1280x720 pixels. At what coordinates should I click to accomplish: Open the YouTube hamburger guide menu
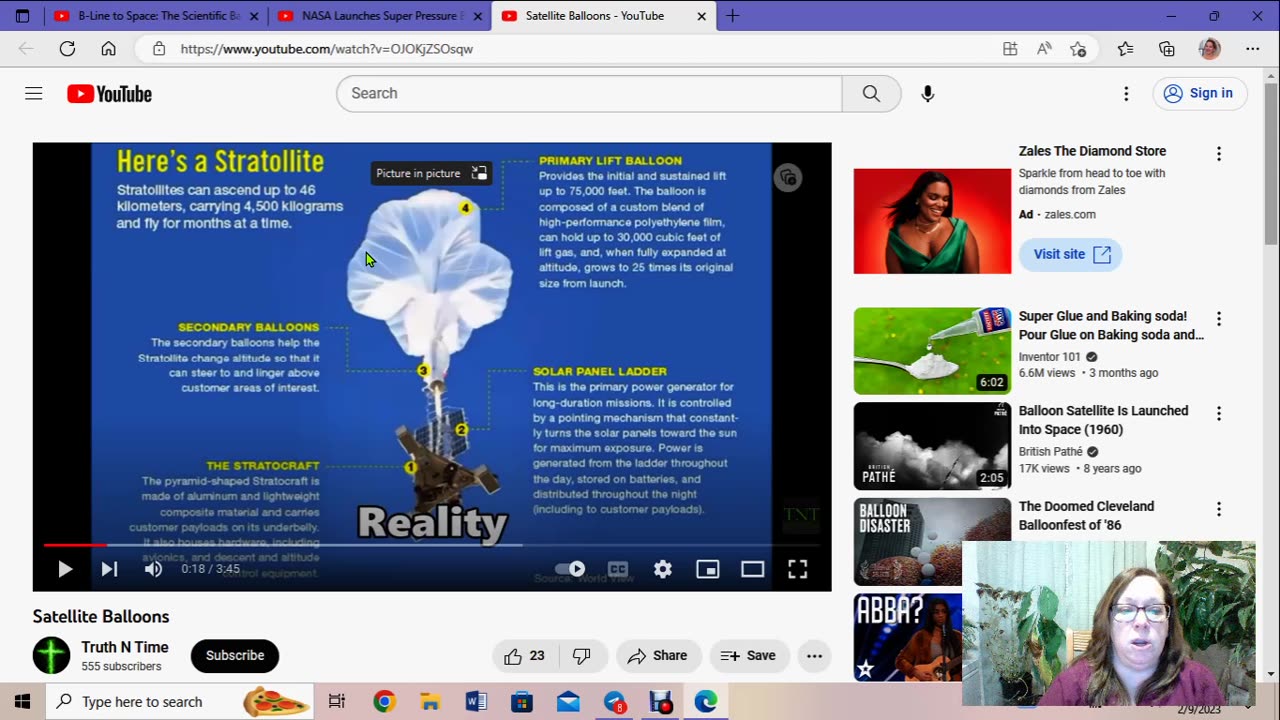(34, 93)
